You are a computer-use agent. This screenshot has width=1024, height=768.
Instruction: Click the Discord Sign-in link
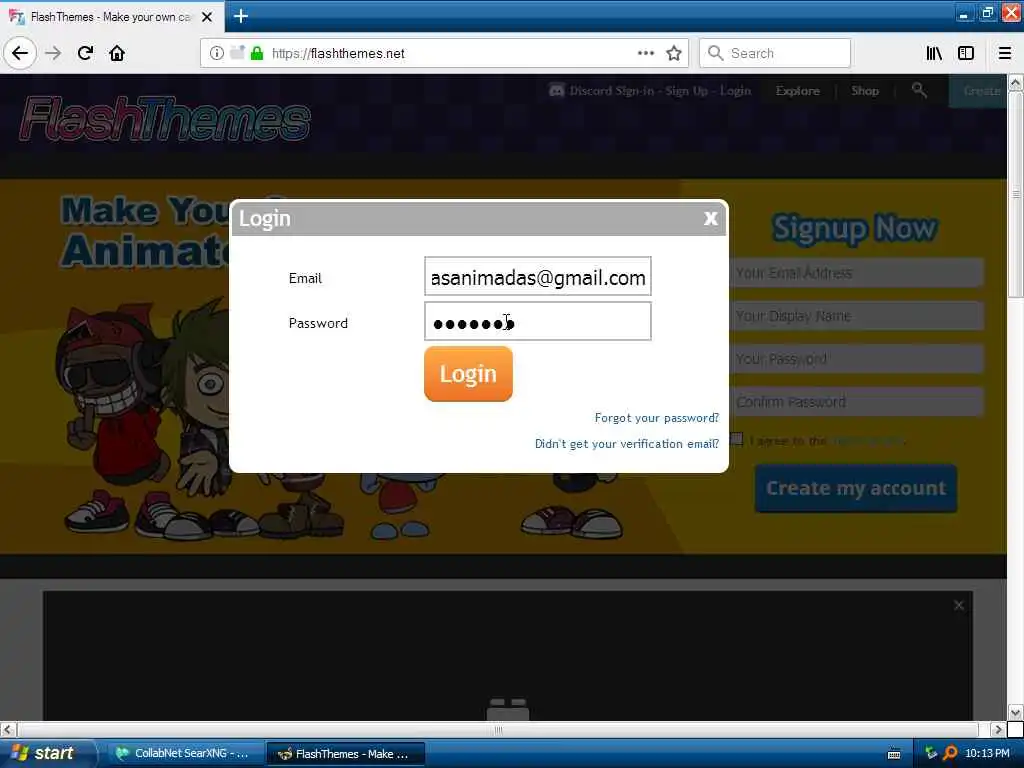611,91
